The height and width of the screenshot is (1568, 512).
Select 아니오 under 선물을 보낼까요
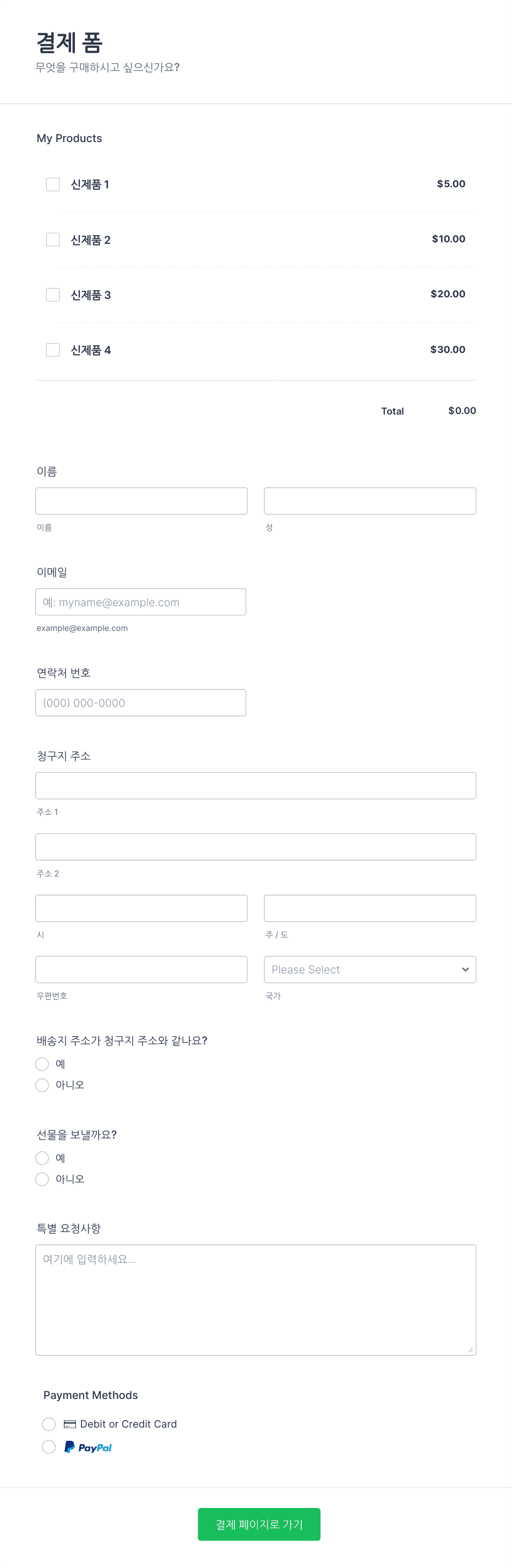pos(42,1179)
